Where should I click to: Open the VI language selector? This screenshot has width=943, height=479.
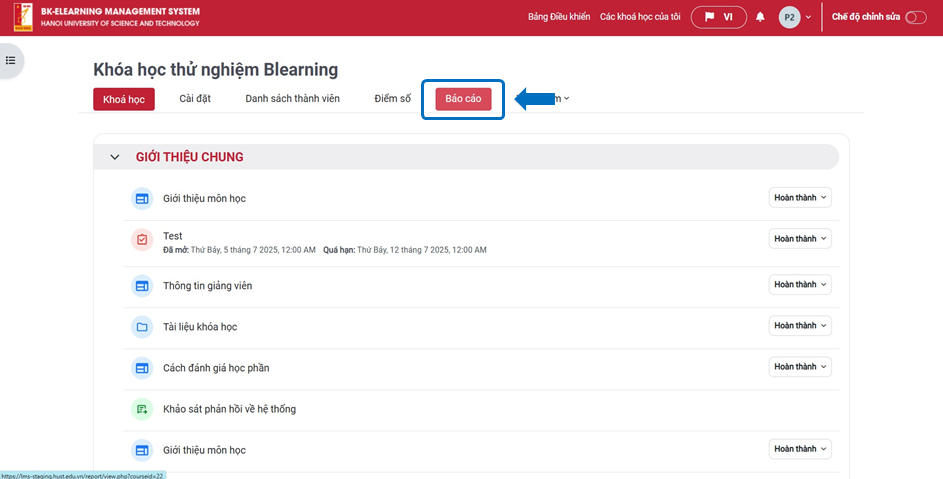click(719, 17)
